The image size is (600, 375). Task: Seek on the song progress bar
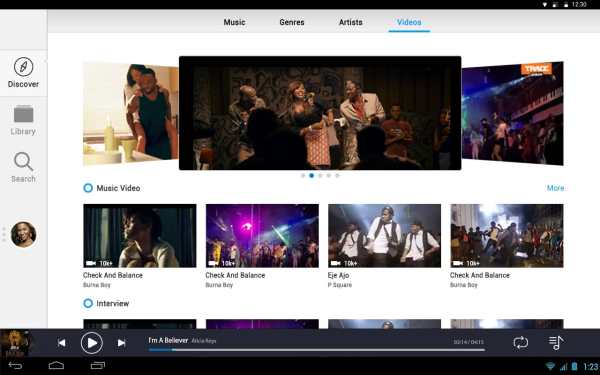click(x=317, y=350)
